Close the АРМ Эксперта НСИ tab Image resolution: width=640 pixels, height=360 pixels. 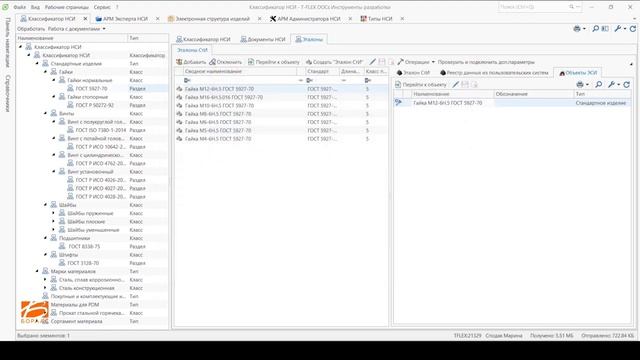(158, 19)
